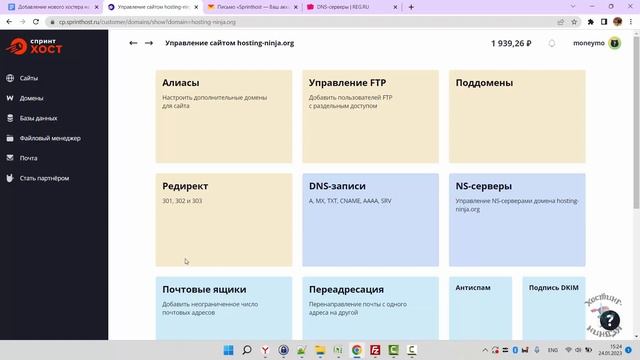This screenshot has height=360, width=640.
Task: Open the Управление FTP card
Action: tap(371, 116)
